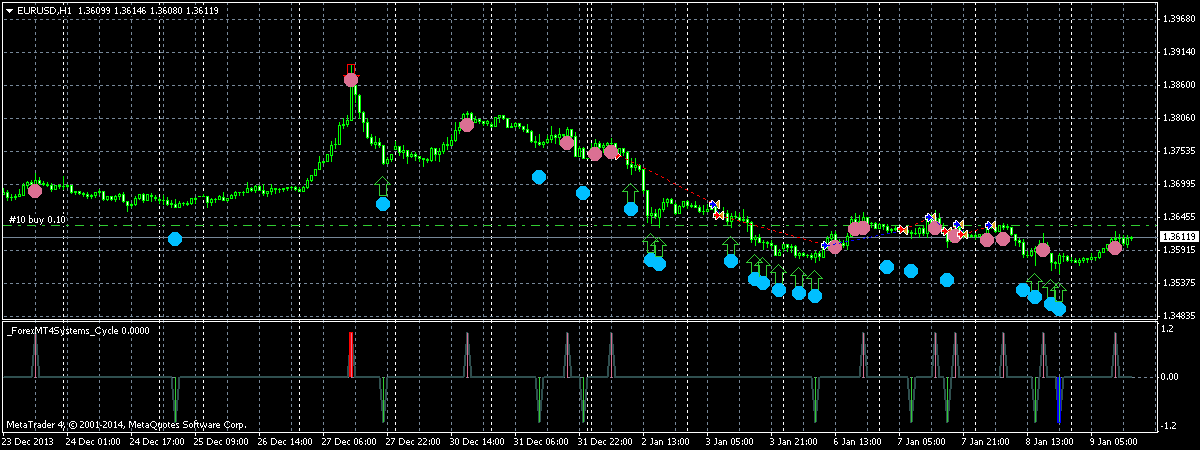1200x450 pixels.
Task: Click the 6 Jan 13:00 time label
Action: tap(859, 441)
